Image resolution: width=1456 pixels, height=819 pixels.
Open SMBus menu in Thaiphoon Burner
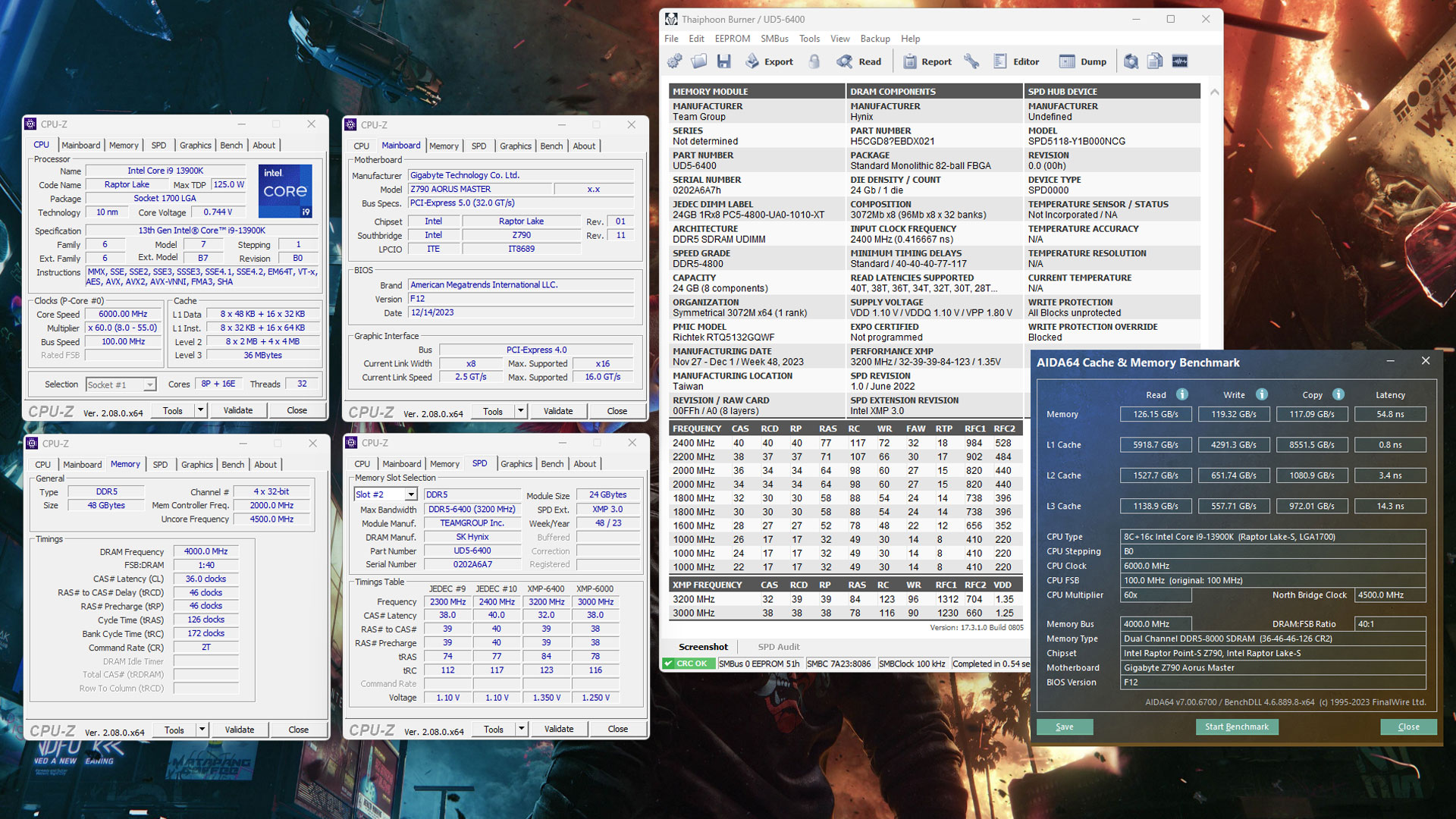774,39
